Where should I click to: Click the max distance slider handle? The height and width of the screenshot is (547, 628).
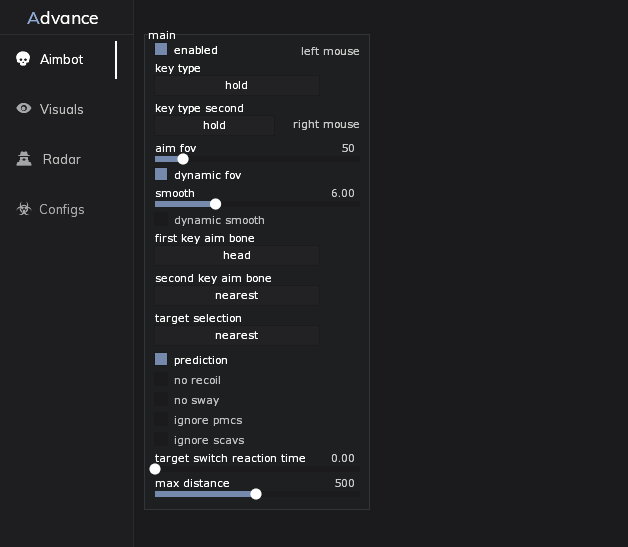[x=256, y=494]
